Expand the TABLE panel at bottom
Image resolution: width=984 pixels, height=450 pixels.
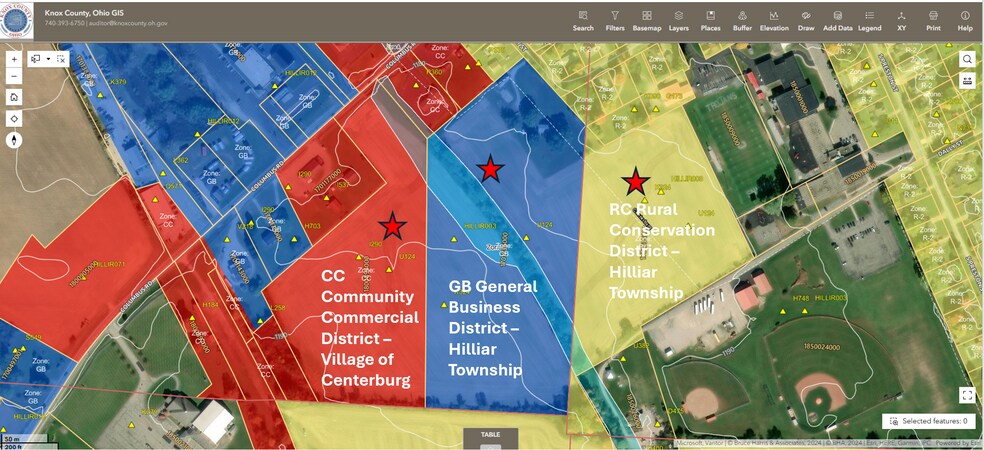pyautogui.click(x=491, y=439)
